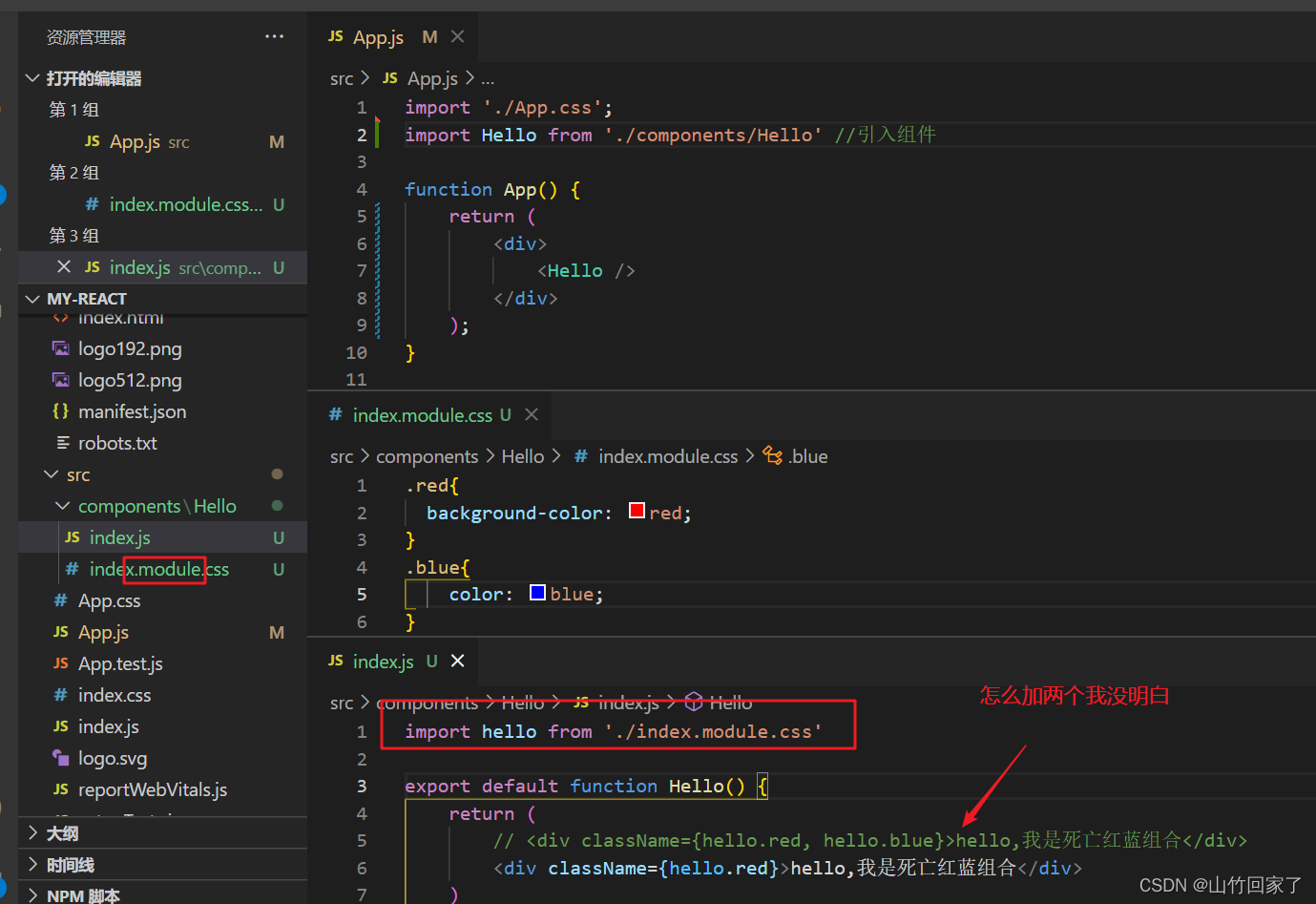Viewport: 1316px width, 904px height.
Task: Select the 第 3 组 group label
Action: (x=74, y=236)
